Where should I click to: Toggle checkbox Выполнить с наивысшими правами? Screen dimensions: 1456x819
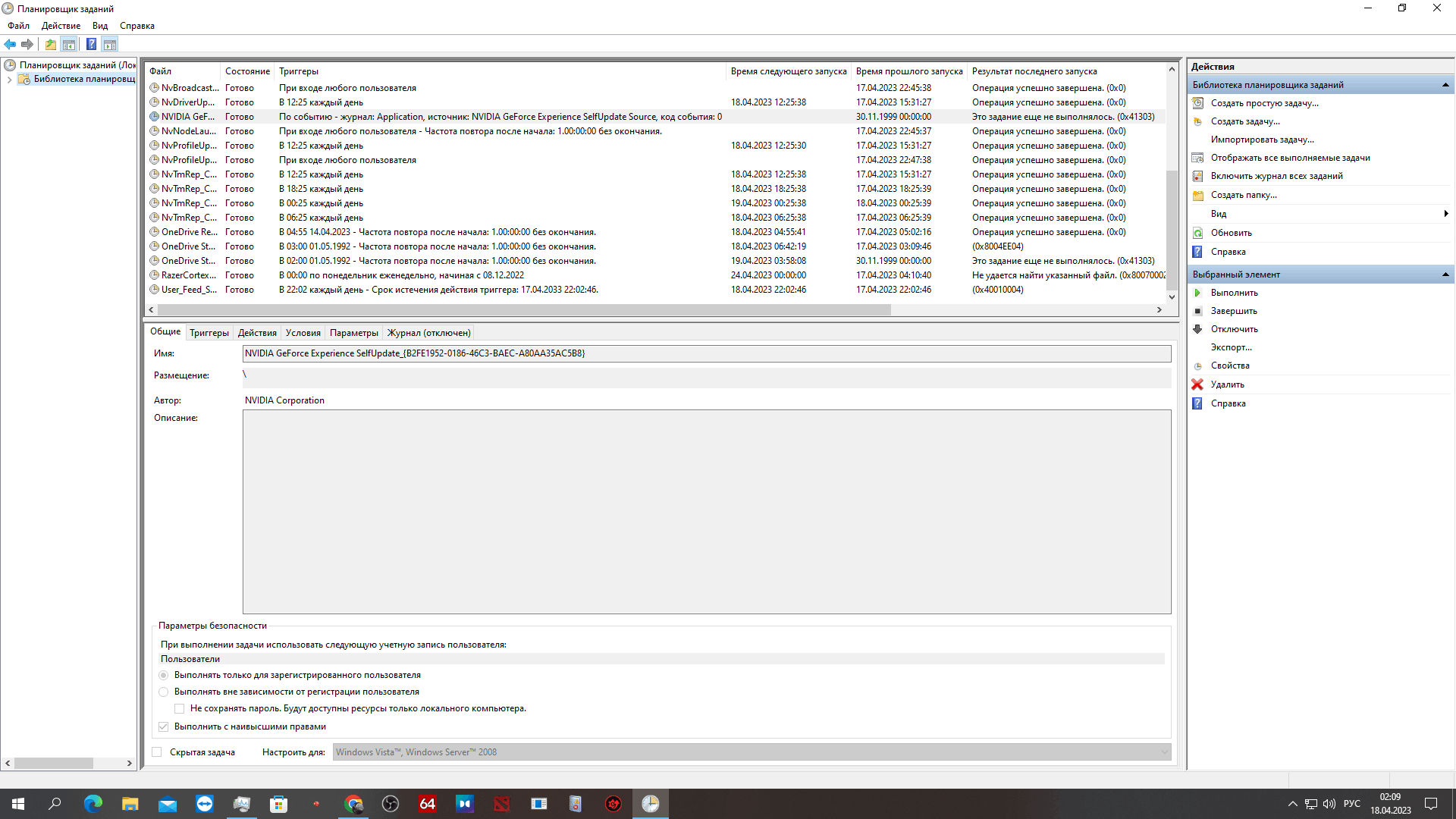coord(163,726)
